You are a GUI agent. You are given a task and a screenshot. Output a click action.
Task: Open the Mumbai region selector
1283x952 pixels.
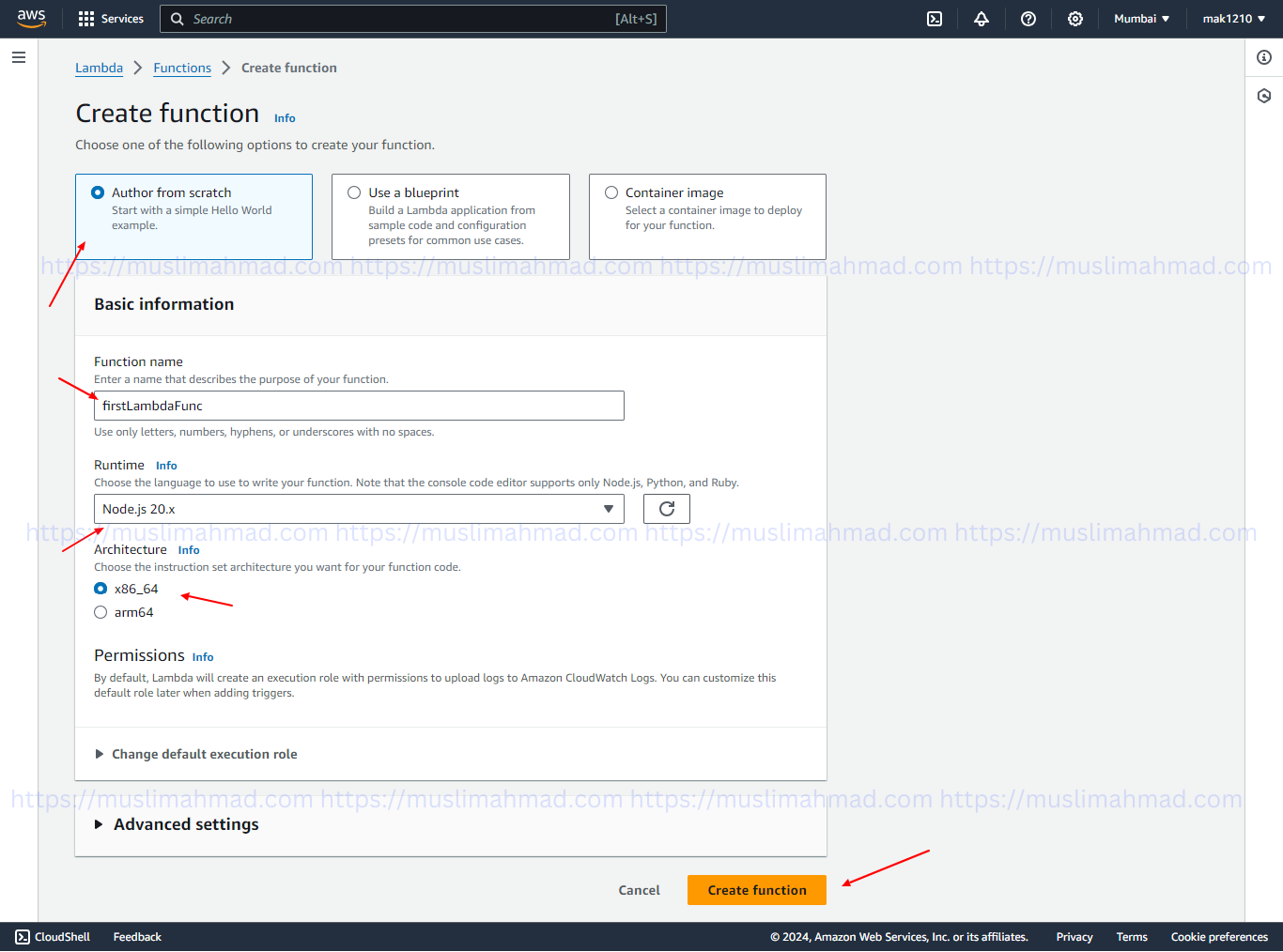click(1140, 18)
